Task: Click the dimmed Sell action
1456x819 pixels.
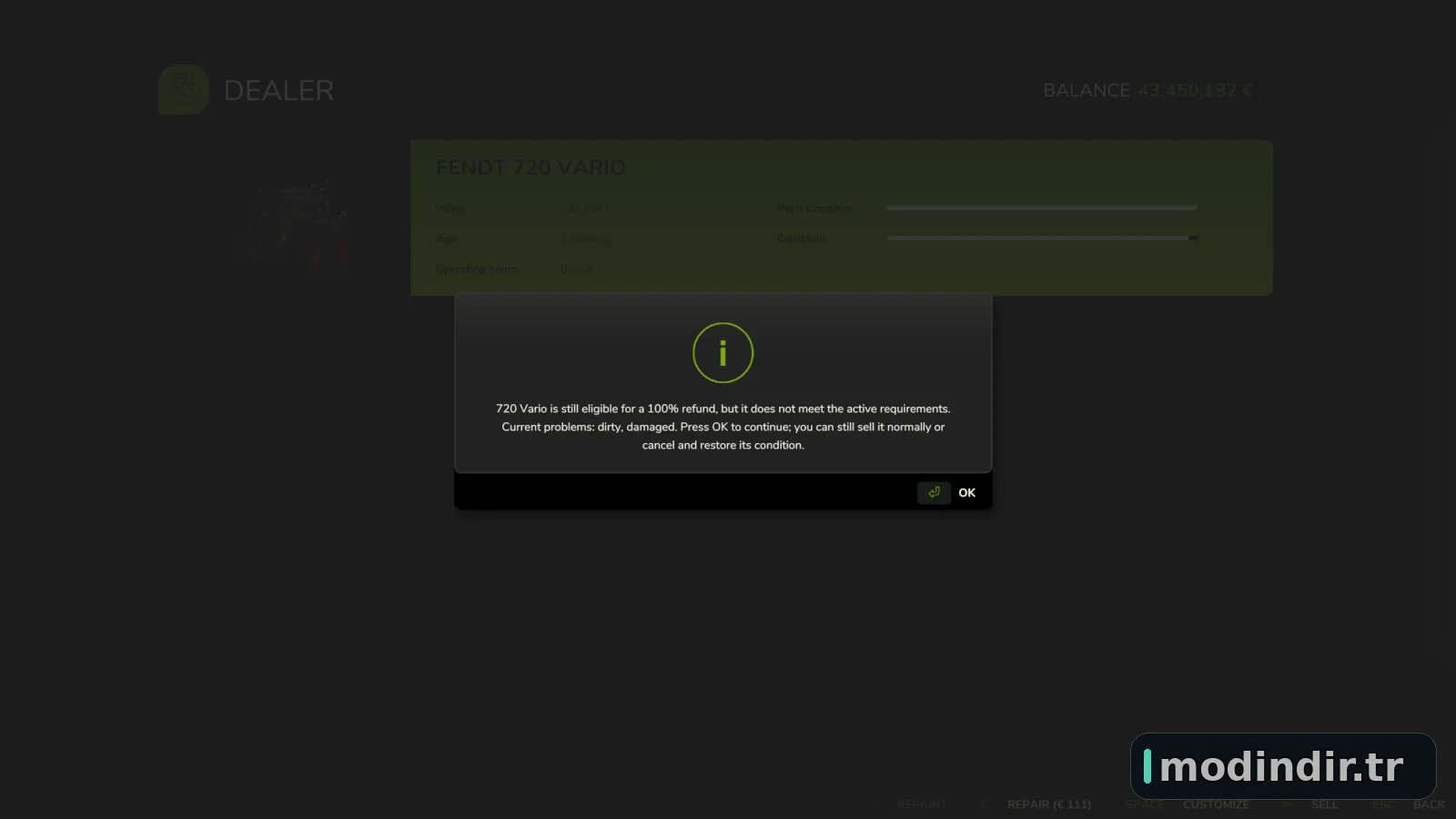Action: (1324, 804)
